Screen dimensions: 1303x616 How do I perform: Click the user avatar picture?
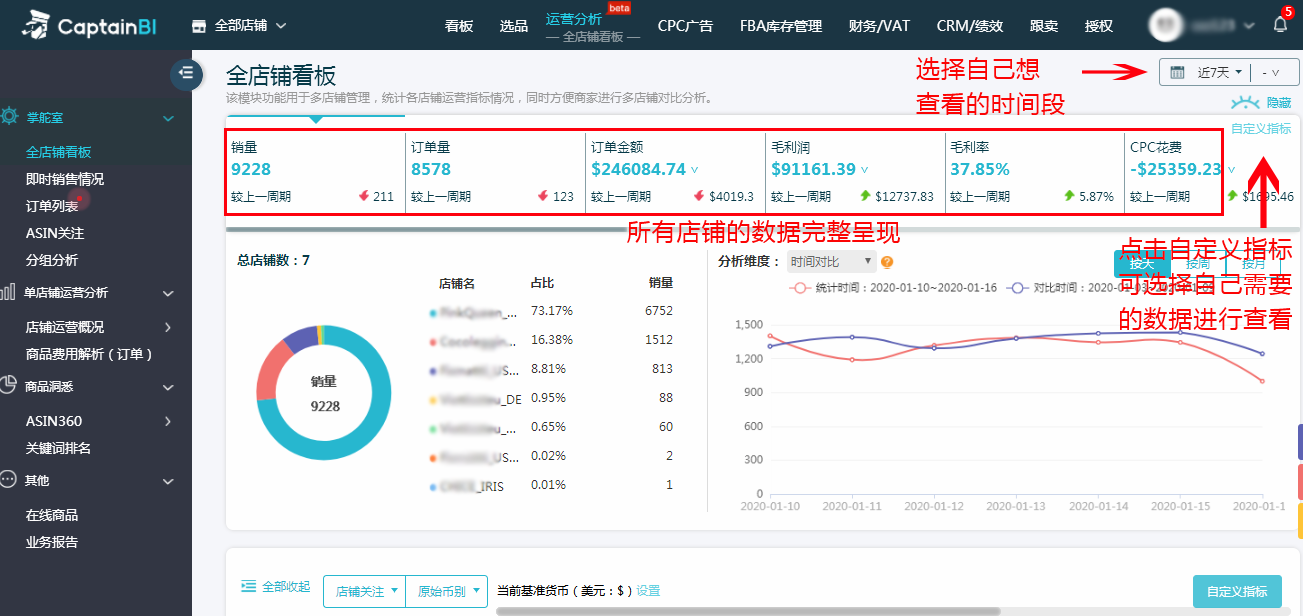pyautogui.click(x=1166, y=25)
